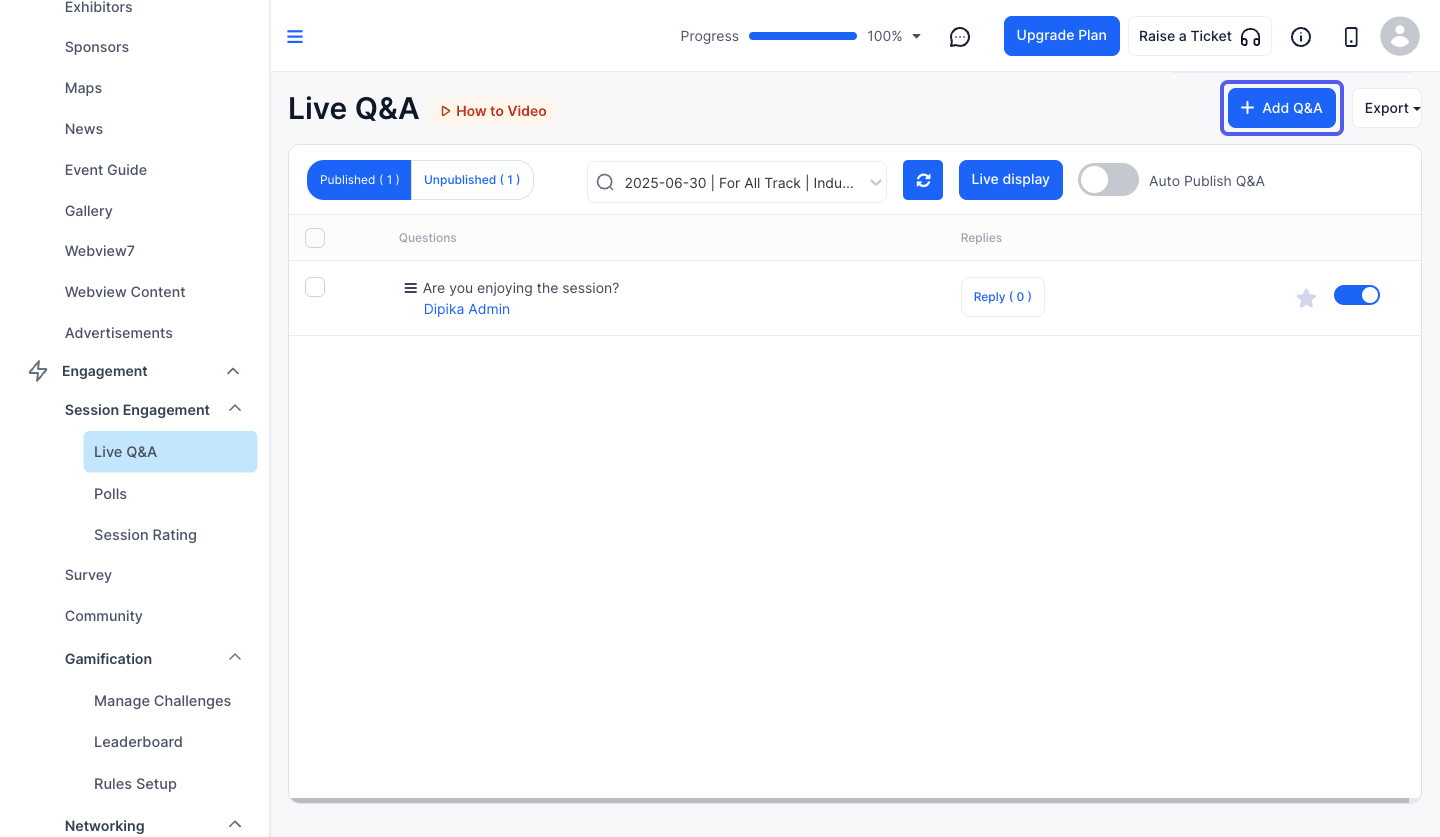Enable the Auto Publish Q&A switch
This screenshot has height=837, width=1440.
(1108, 180)
